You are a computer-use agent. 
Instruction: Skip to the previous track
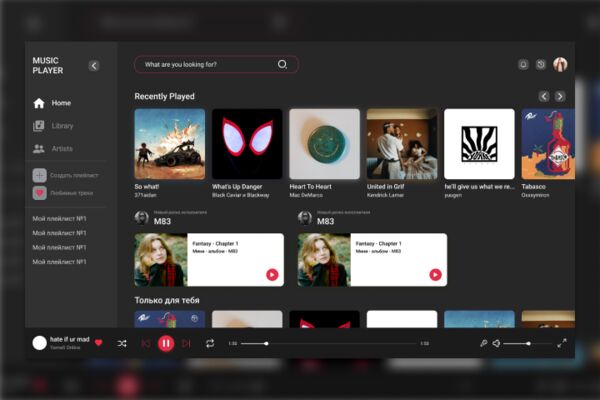[146, 344]
